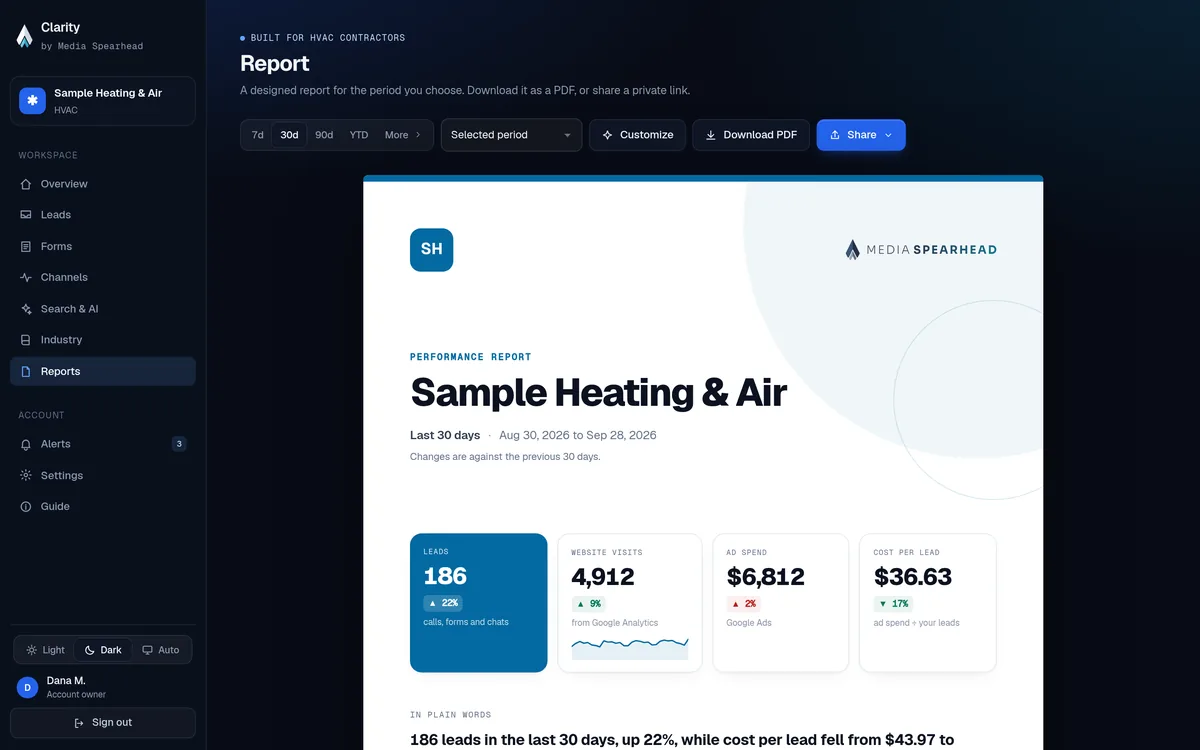This screenshot has width=1200, height=750.
Task: Click the Website Visits sparkline chart
Action: [630, 648]
